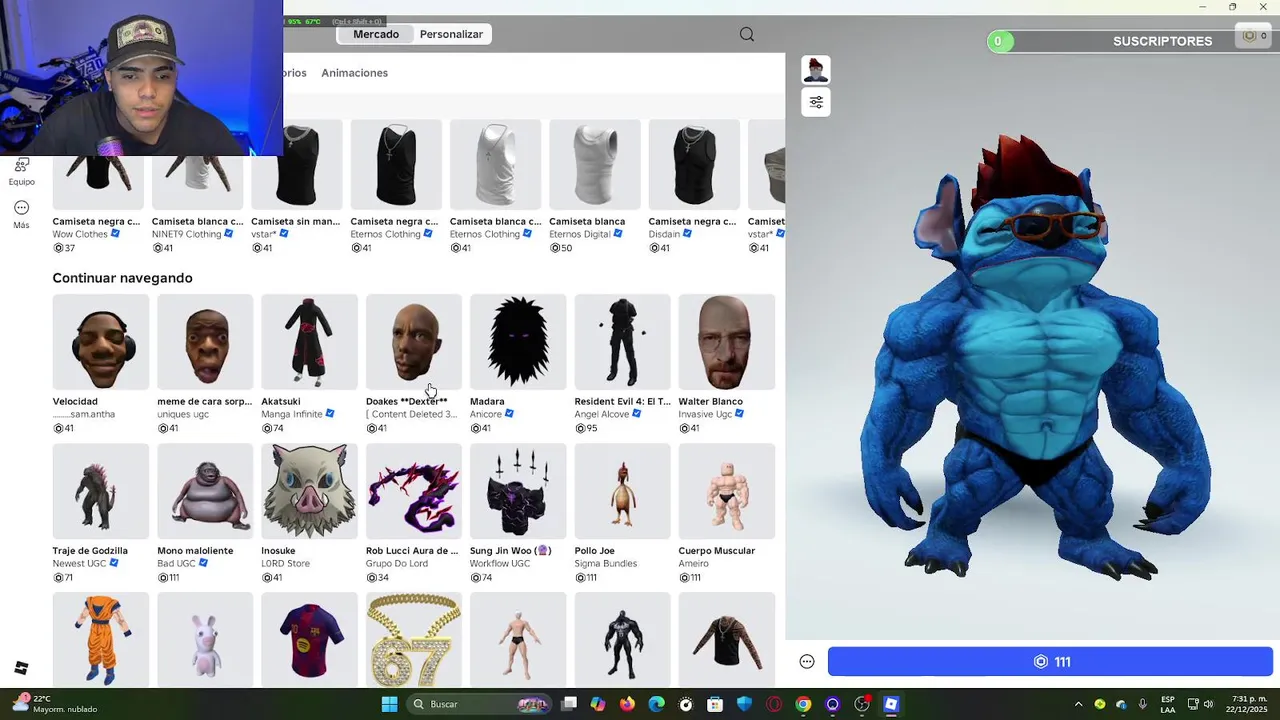Click the OneDrive cloud tray icon

[1121, 704]
